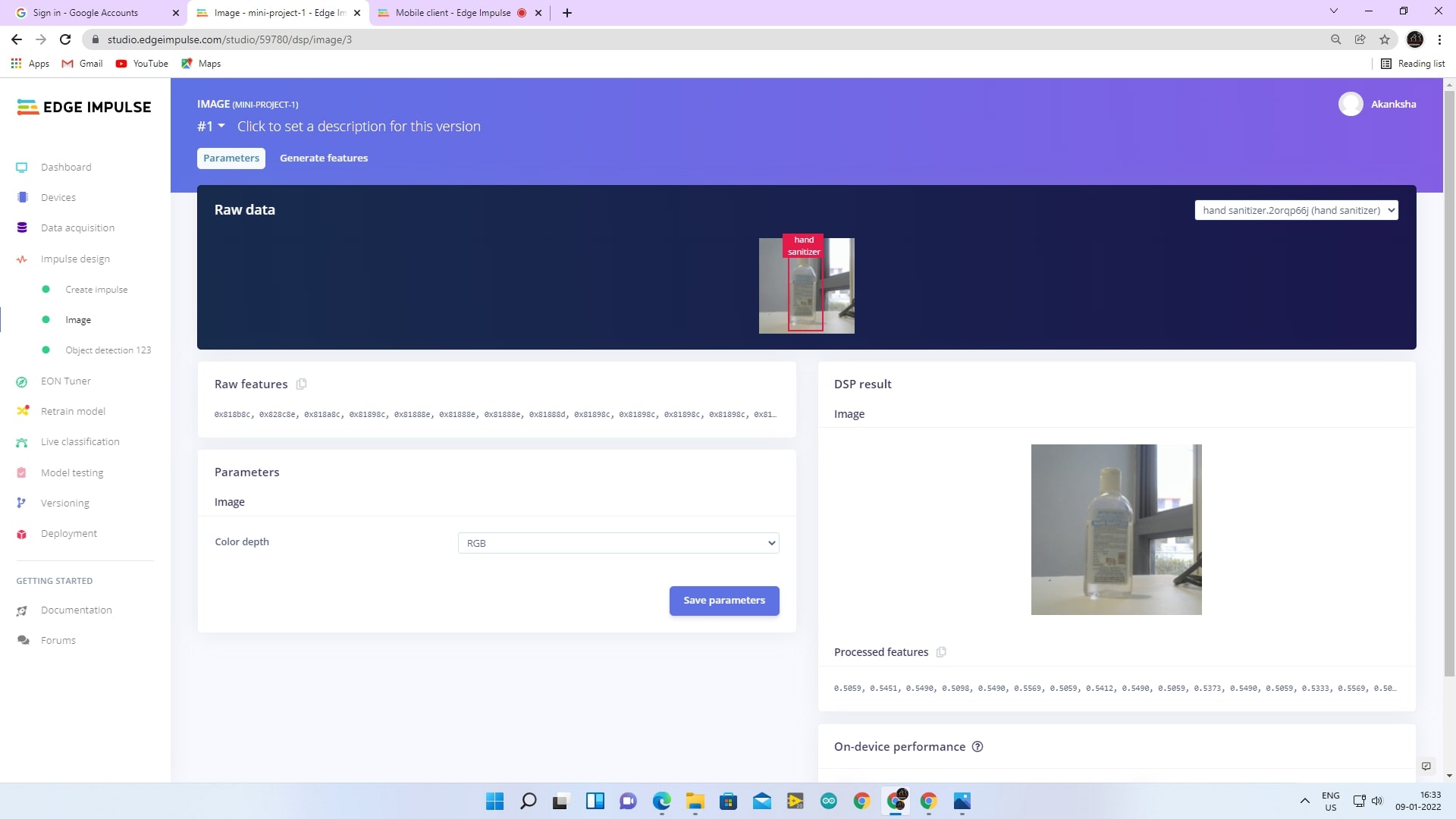This screenshot has height=819, width=1456.
Task: Select the Dashboard icon in sidebar
Action: point(22,167)
